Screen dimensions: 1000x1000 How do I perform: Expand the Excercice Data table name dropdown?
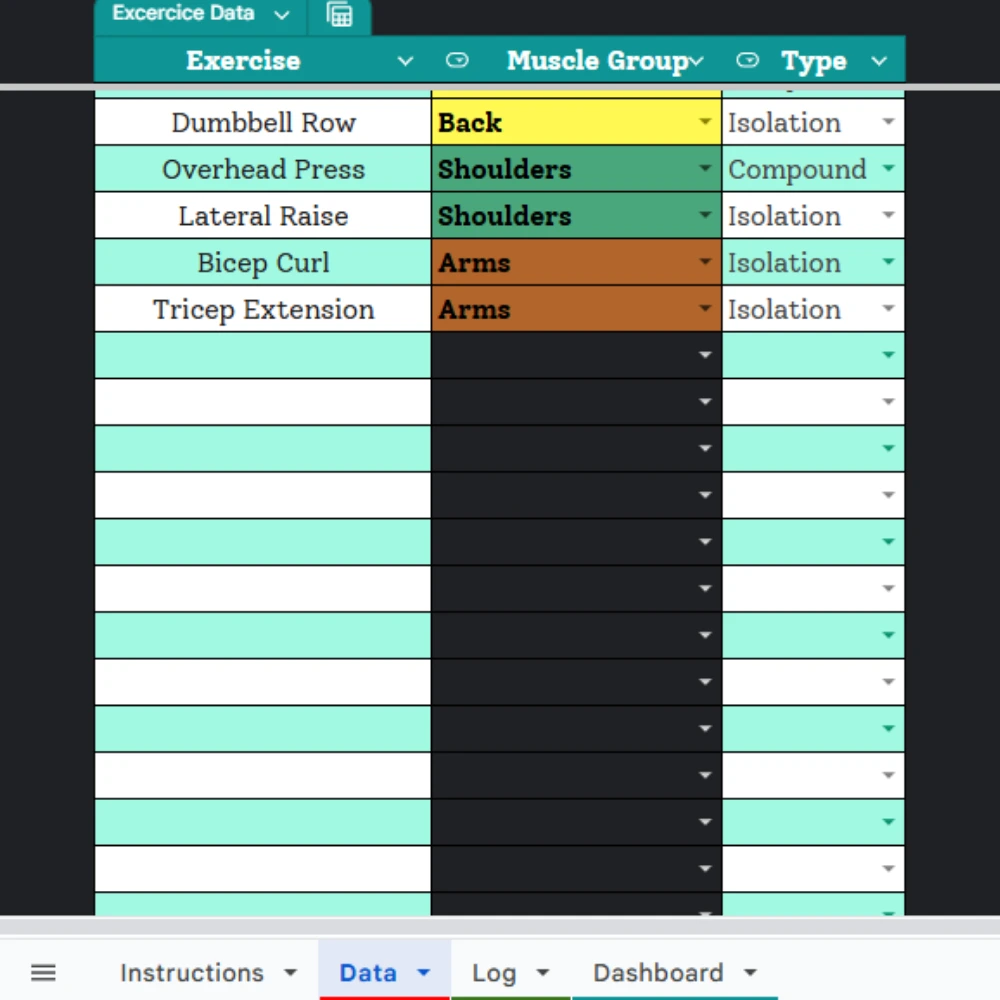pos(281,14)
